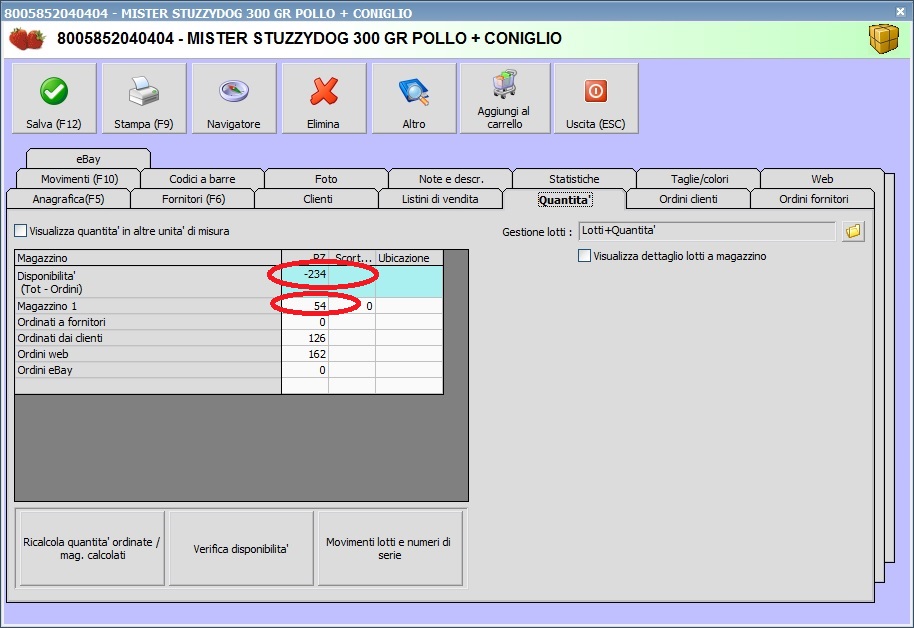Click Aggiungi al carrello shopping cart button
Image resolution: width=914 pixels, height=628 pixels.
coord(505,99)
